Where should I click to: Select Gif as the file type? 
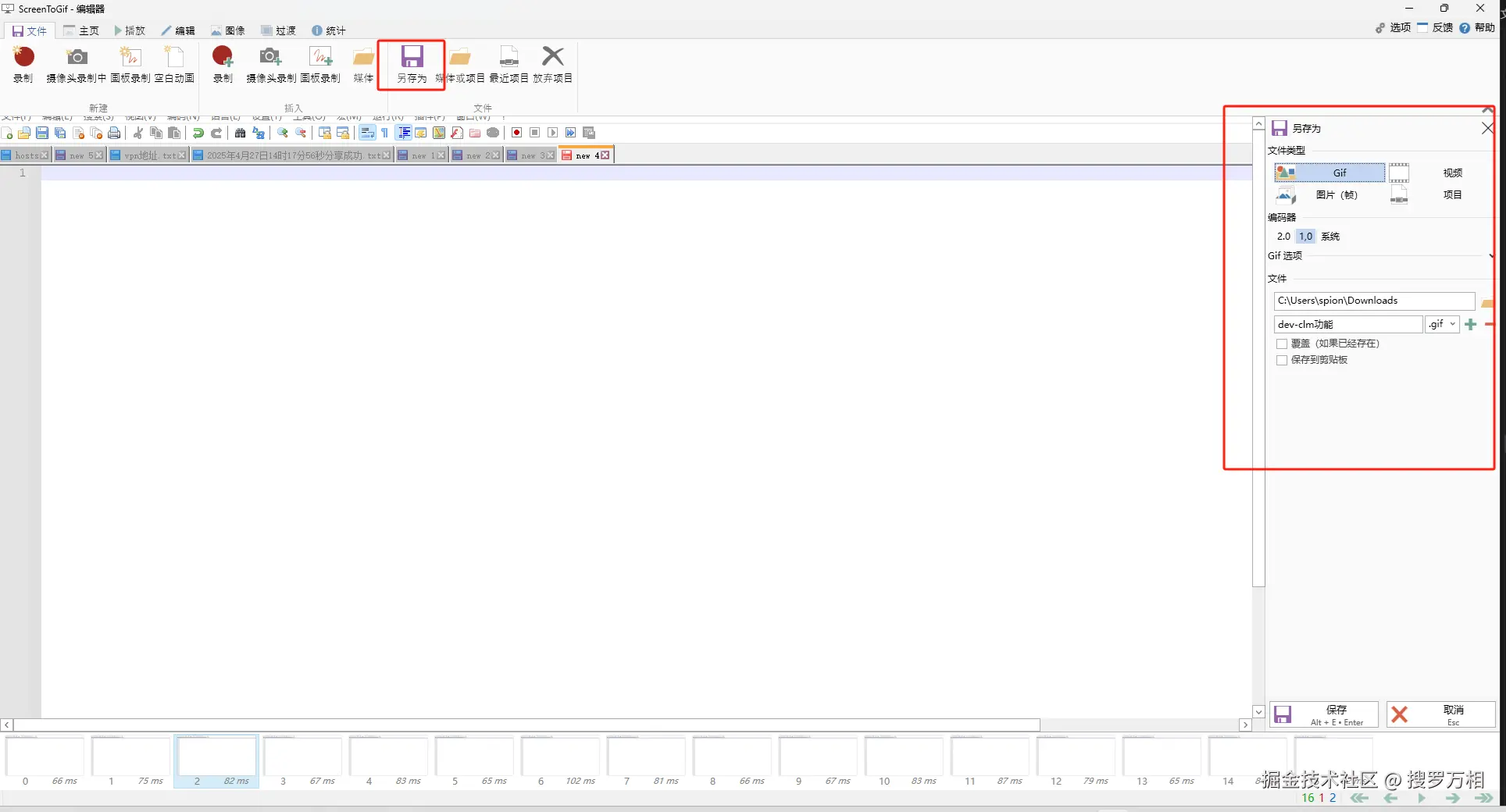coord(1329,173)
